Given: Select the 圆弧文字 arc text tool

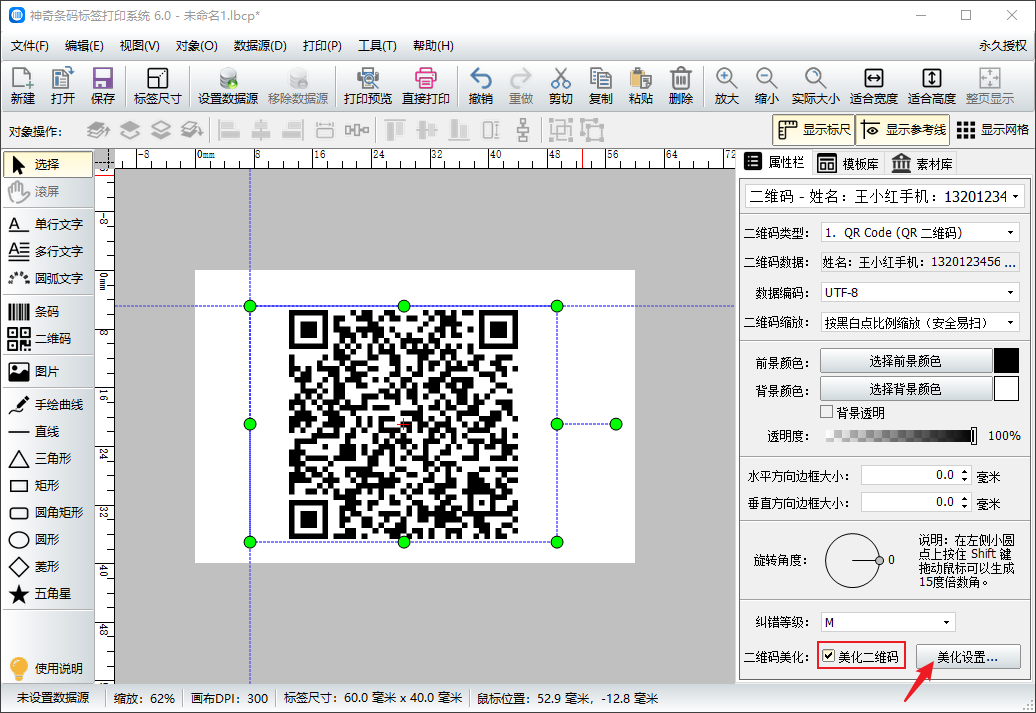Looking at the screenshot, I should pyautogui.click(x=47, y=279).
